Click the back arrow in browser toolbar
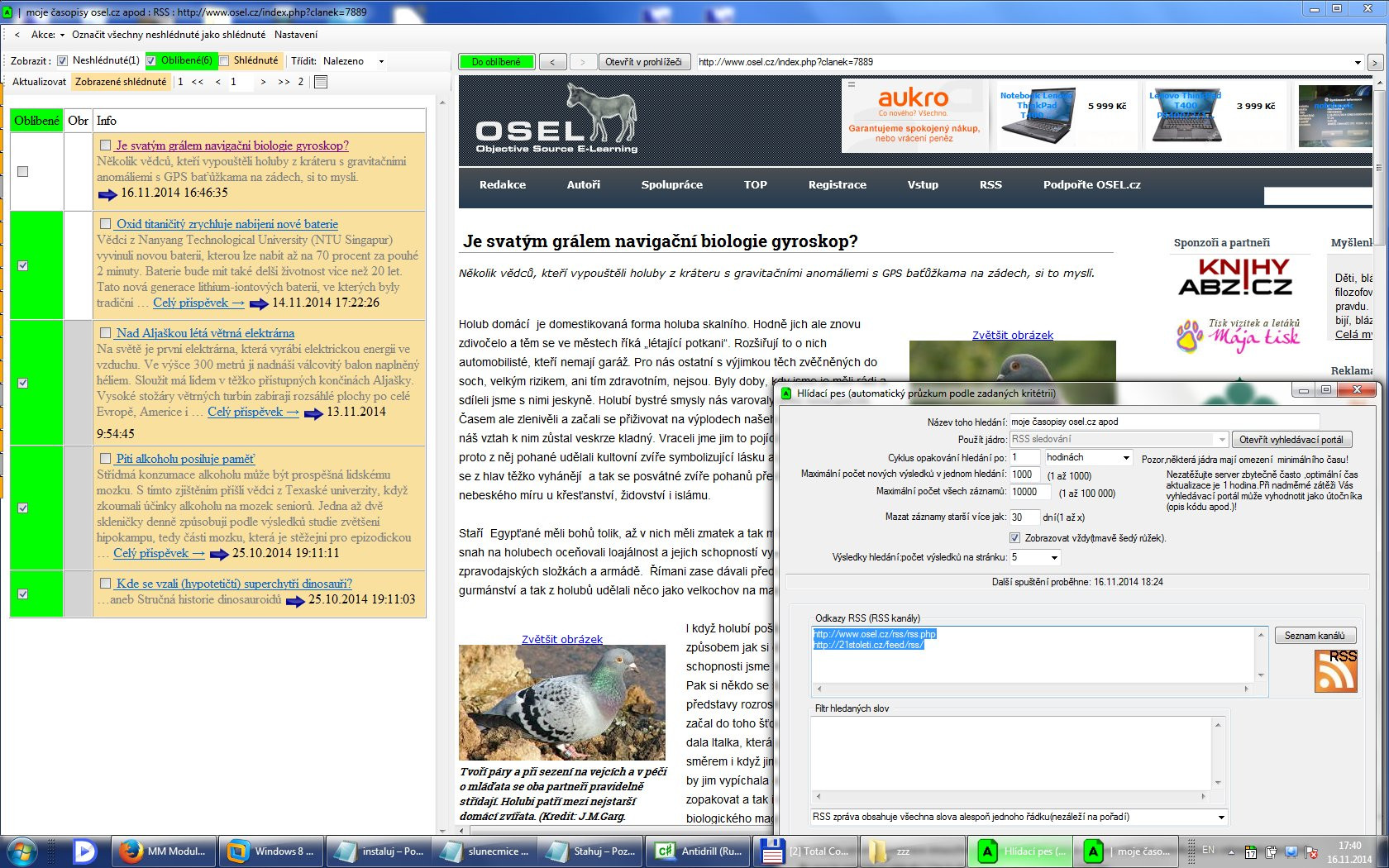Image resolution: width=1389 pixels, height=868 pixels. (552, 62)
